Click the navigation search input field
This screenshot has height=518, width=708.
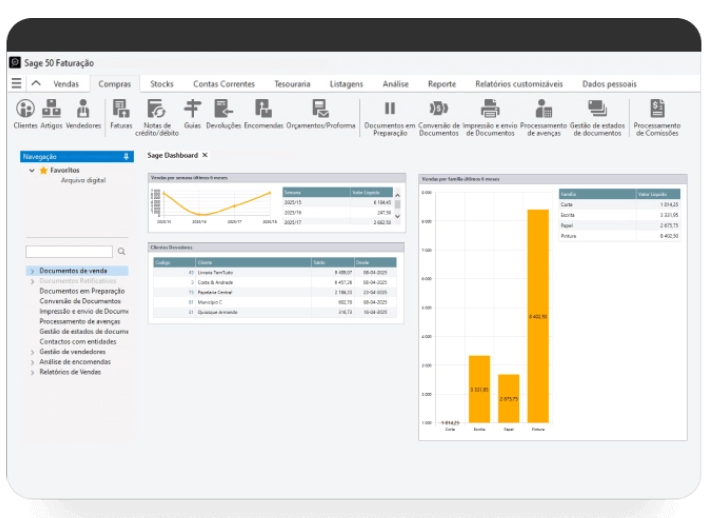pos(69,252)
